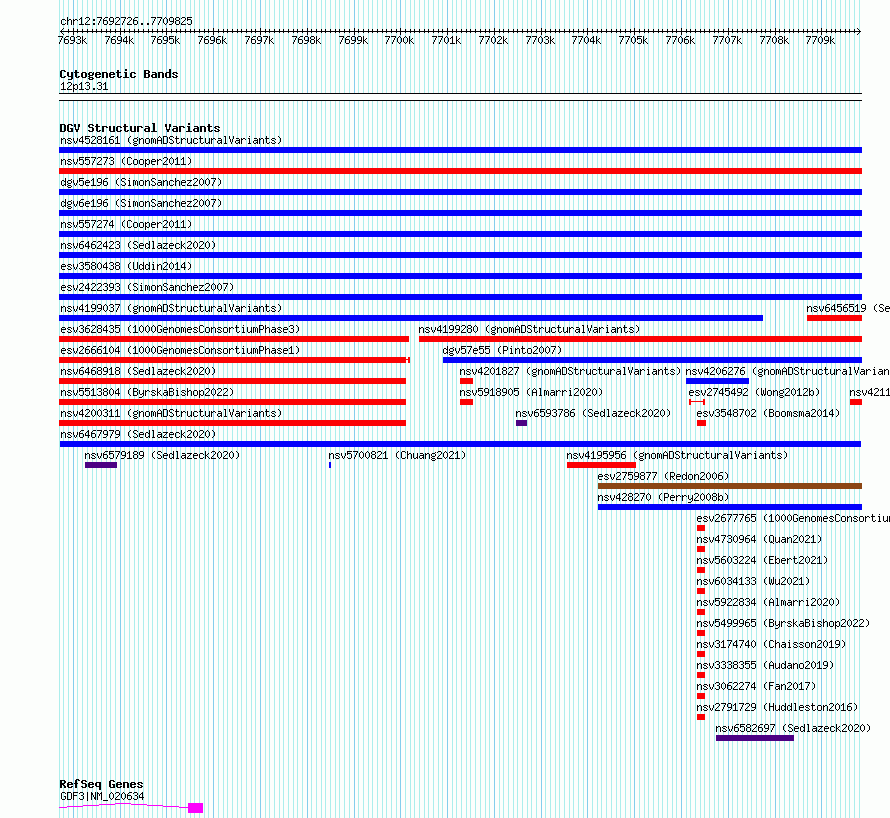Click the blue bar under nsv428270
This screenshot has height=818, width=890.
click(730, 507)
